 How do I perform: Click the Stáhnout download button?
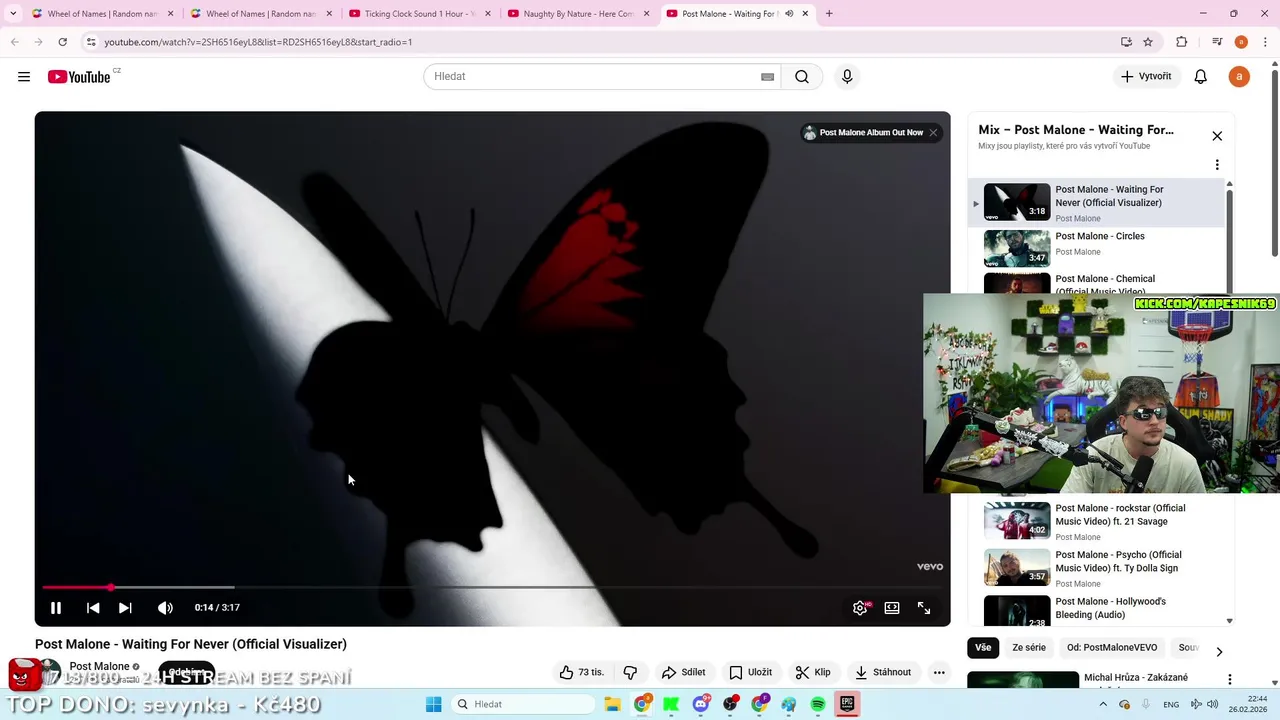883,672
